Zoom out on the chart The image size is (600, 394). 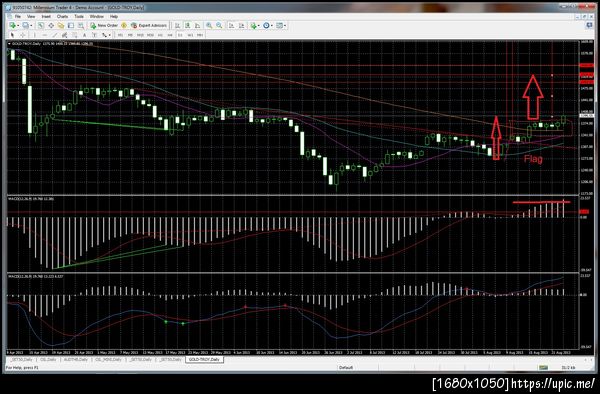coord(219,25)
